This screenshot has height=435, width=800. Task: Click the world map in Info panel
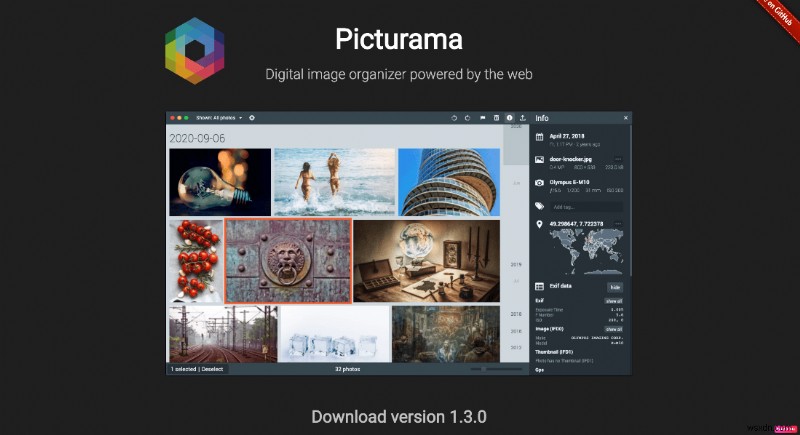click(x=586, y=251)
